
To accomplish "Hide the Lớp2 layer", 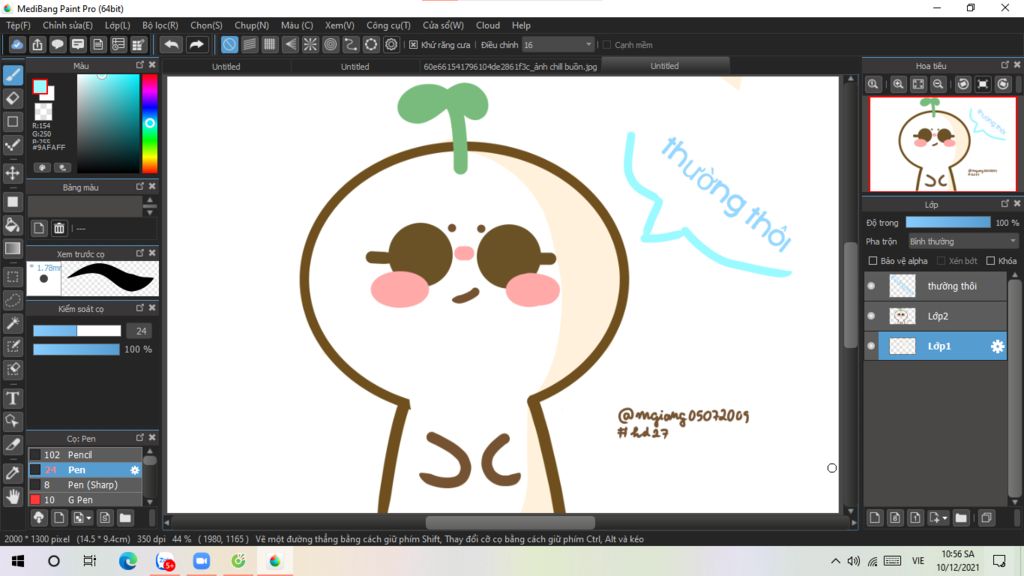I will pyautogui.click(x=871, y=316).
